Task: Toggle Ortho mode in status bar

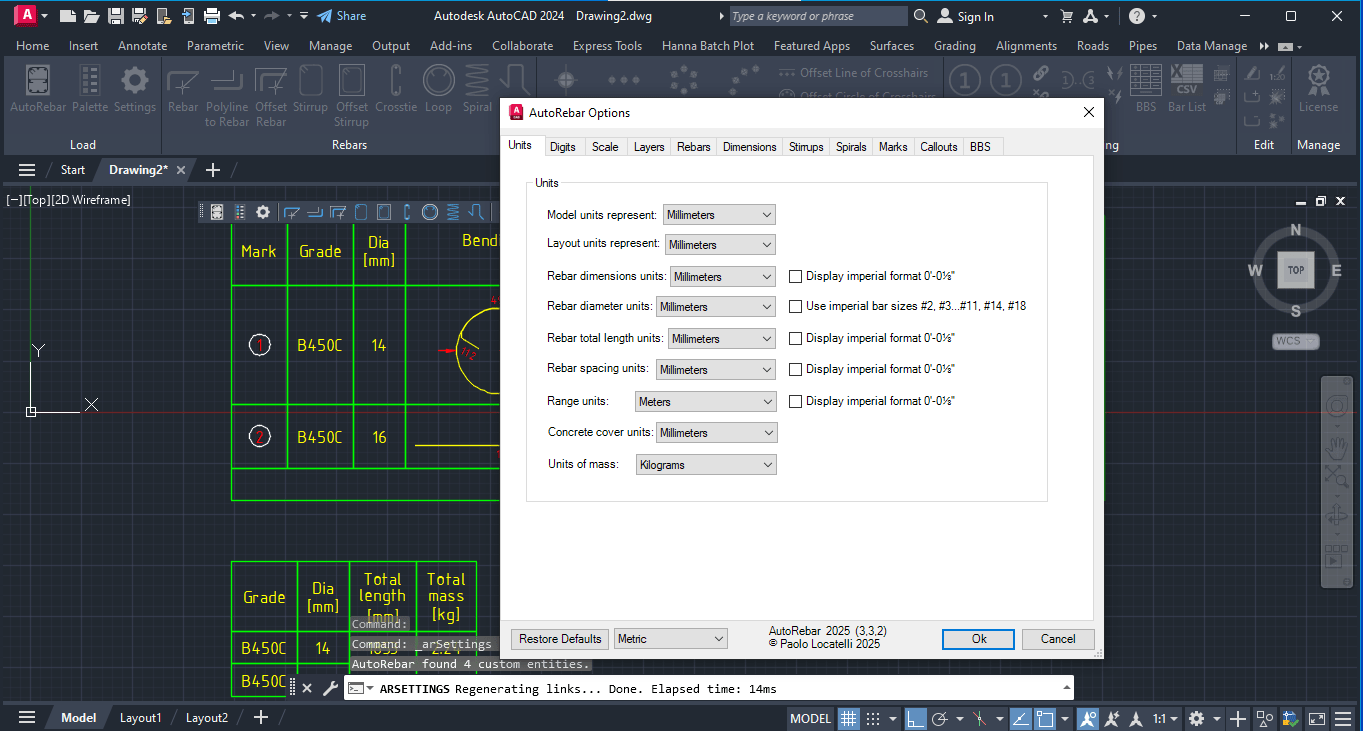Action: tap(915, 718)
